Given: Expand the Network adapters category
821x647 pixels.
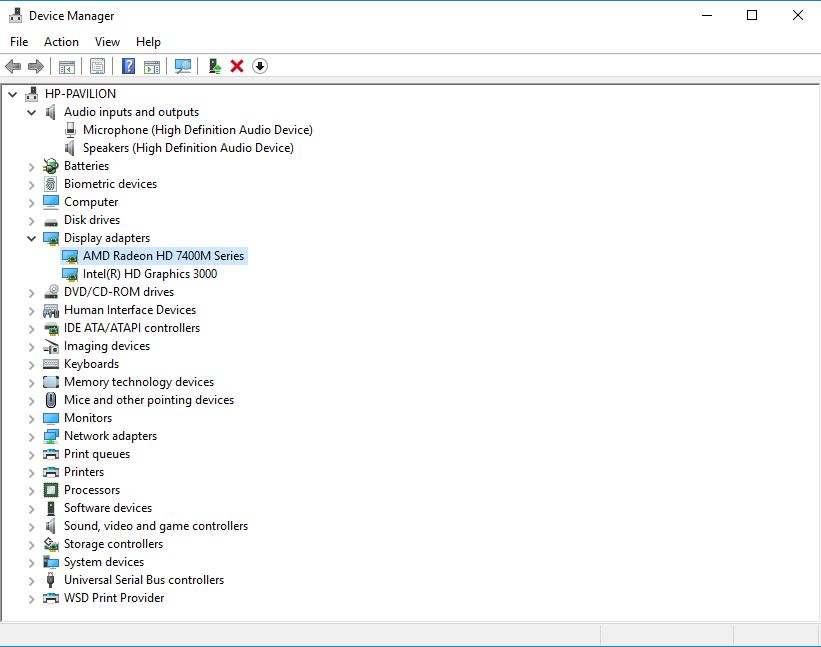Looking at the screenshot, I should pos(31,437).
